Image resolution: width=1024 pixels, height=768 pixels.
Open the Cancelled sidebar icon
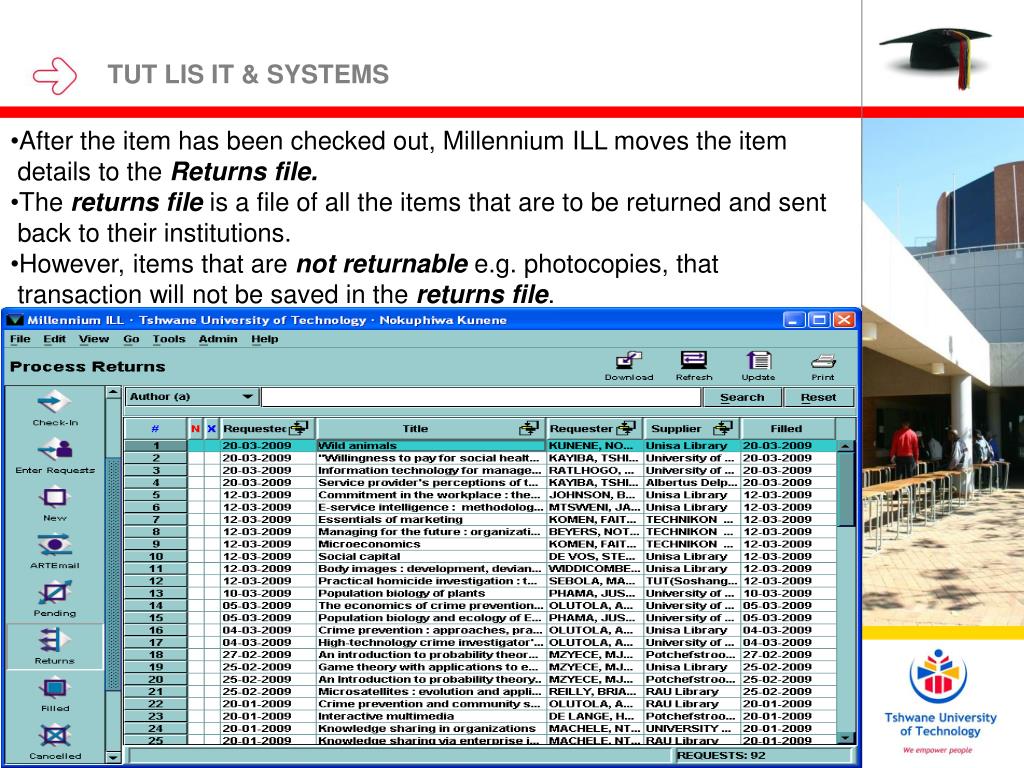point(55,743)
